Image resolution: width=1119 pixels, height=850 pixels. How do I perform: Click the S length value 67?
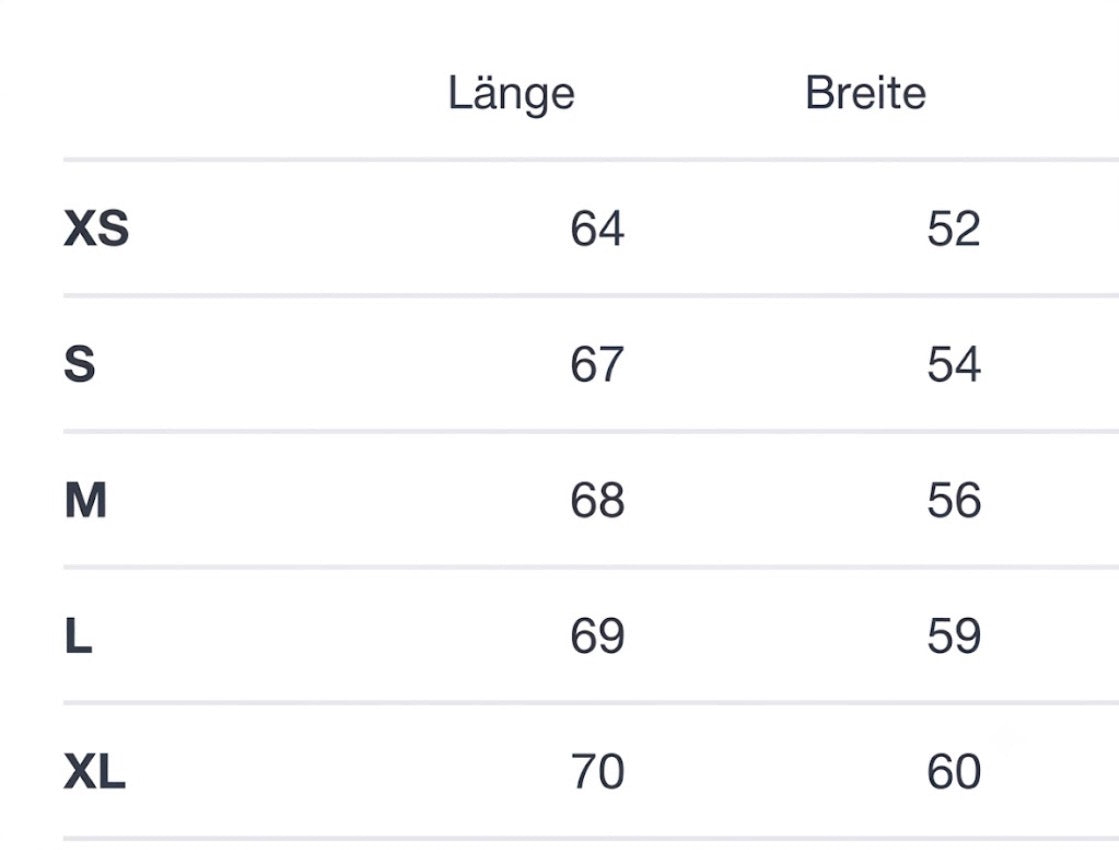(x=597, y=364)
